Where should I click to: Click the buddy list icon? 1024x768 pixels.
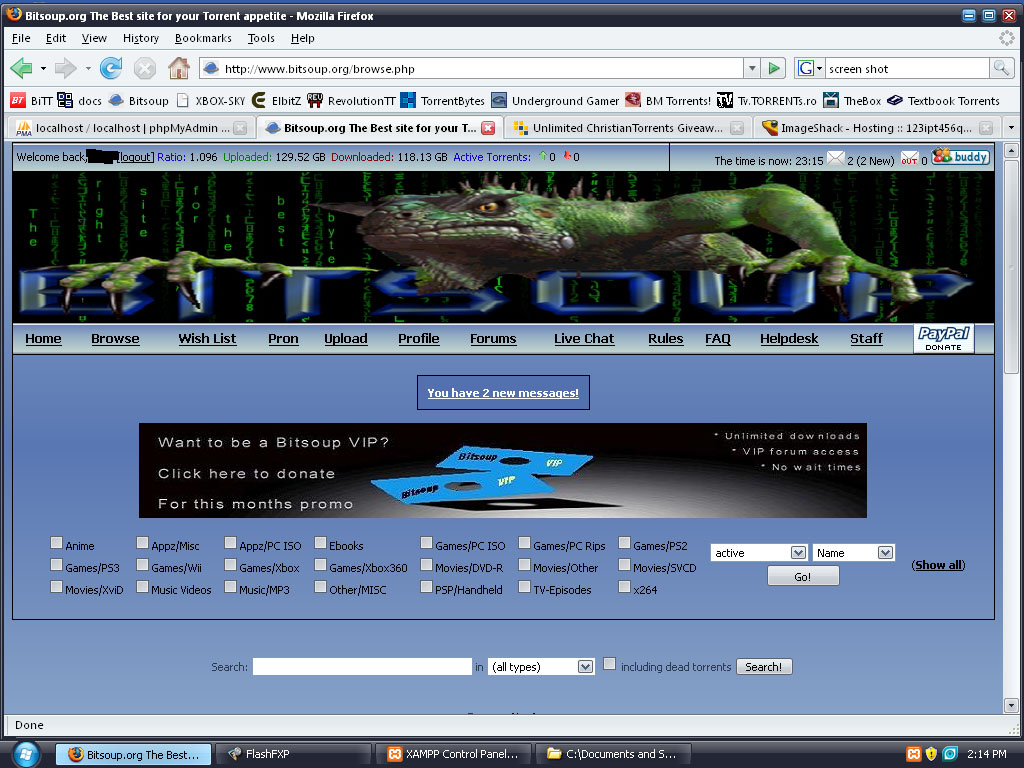tap(960, 157)
